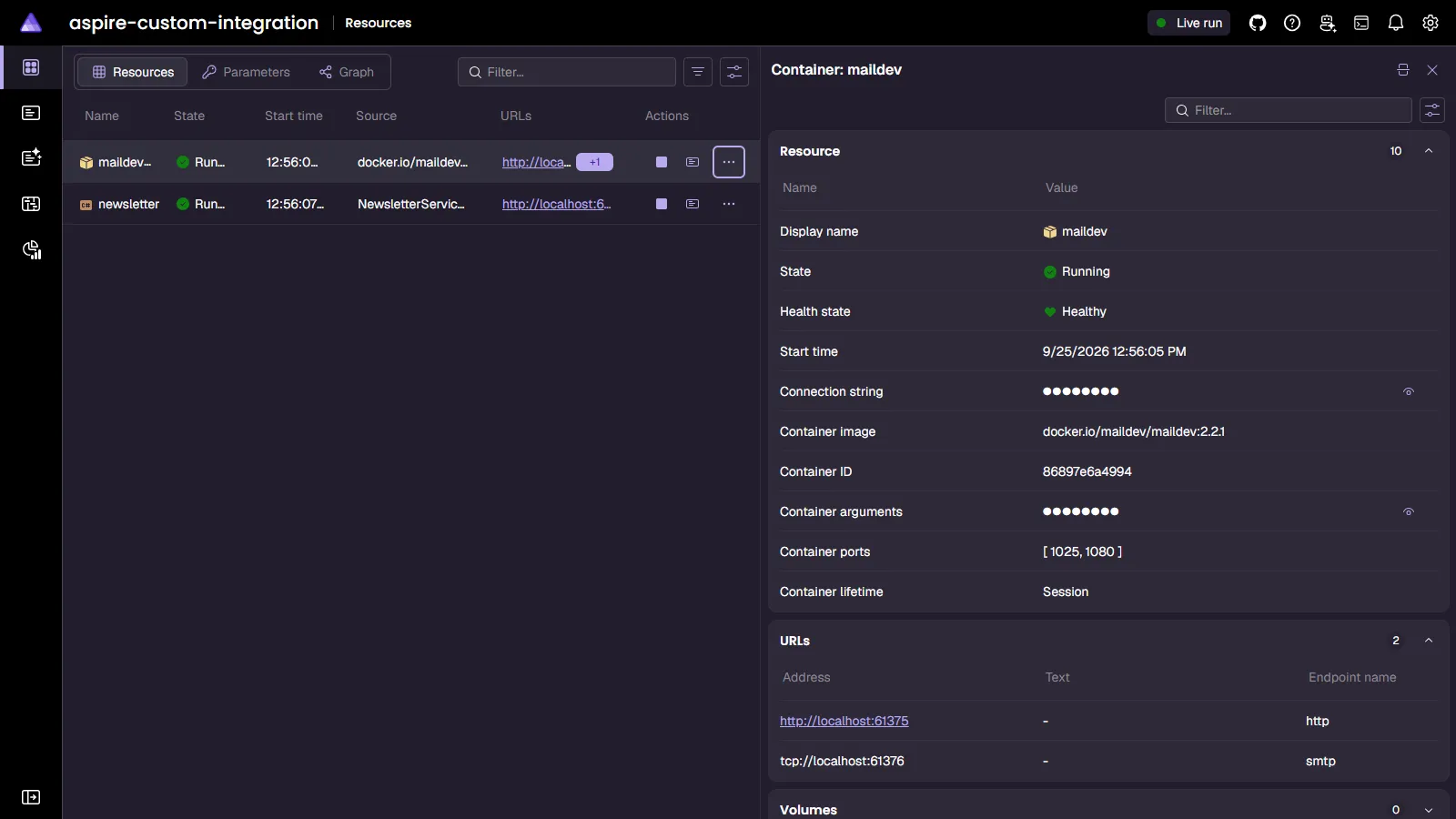Open details panel view options
The width and height of the screenshot is (1456, 819).
[1432, 110]
